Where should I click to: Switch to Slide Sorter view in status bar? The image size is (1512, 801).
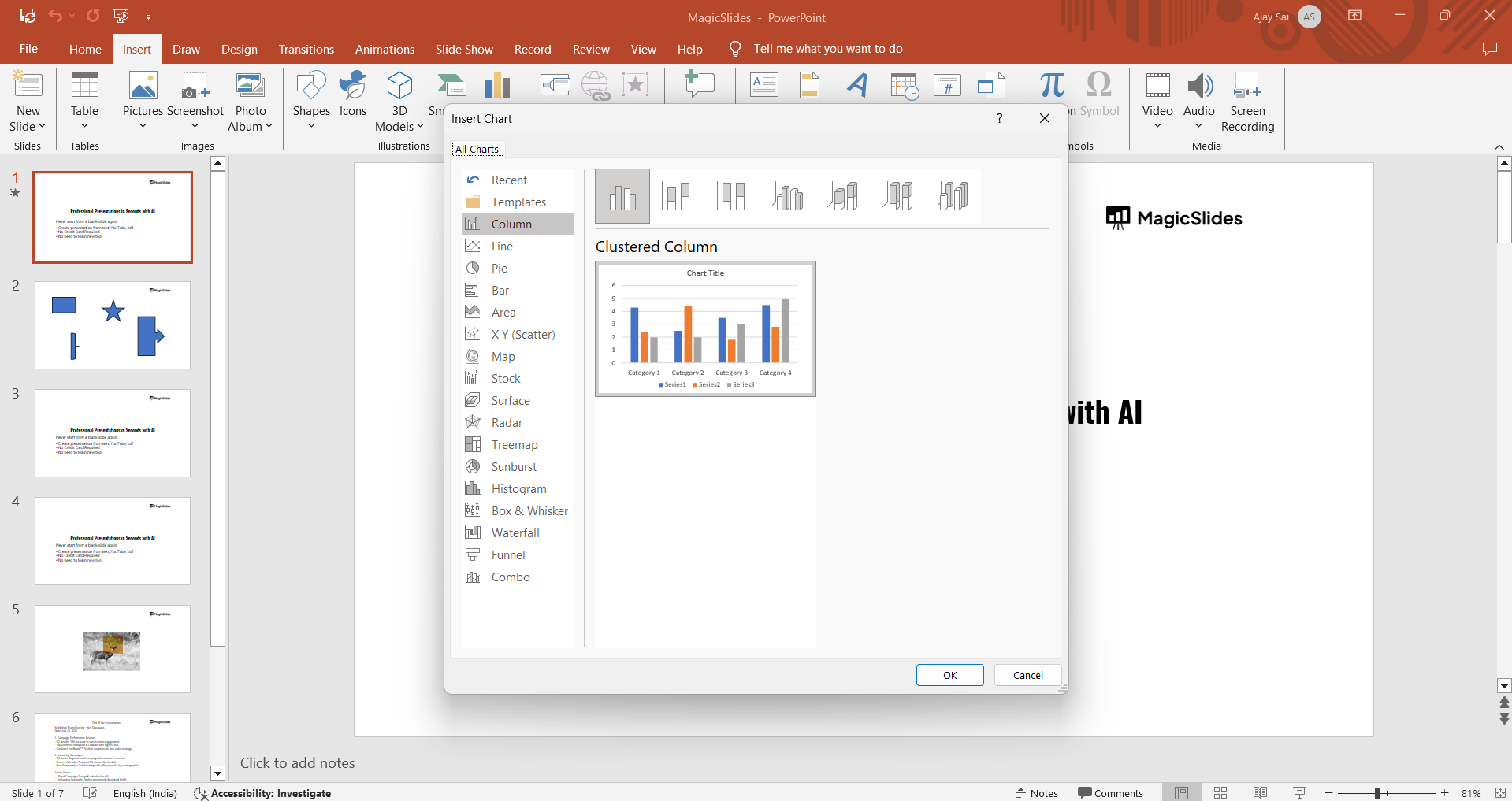1220,793
